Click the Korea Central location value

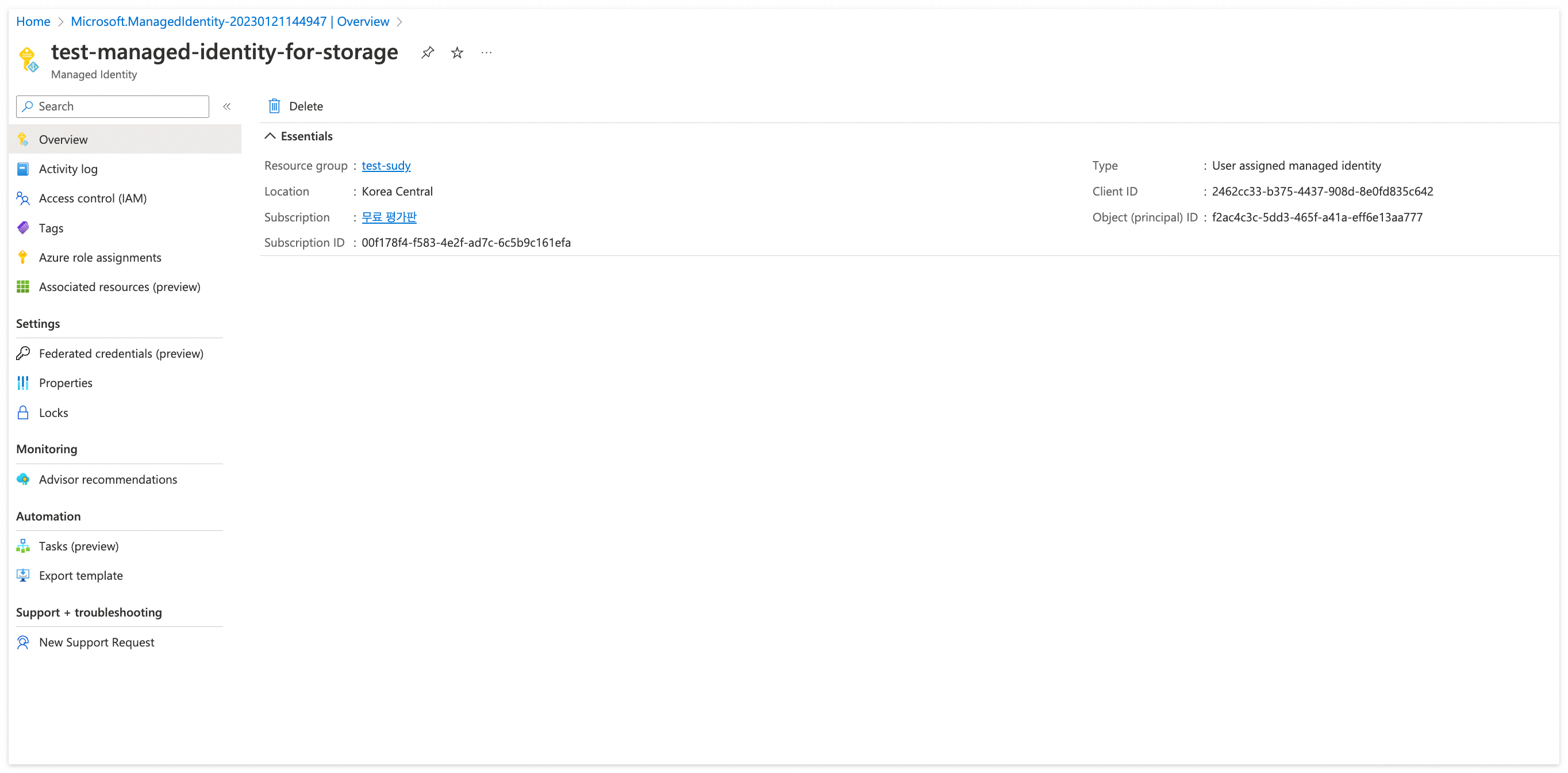click(x=397, y=192)
